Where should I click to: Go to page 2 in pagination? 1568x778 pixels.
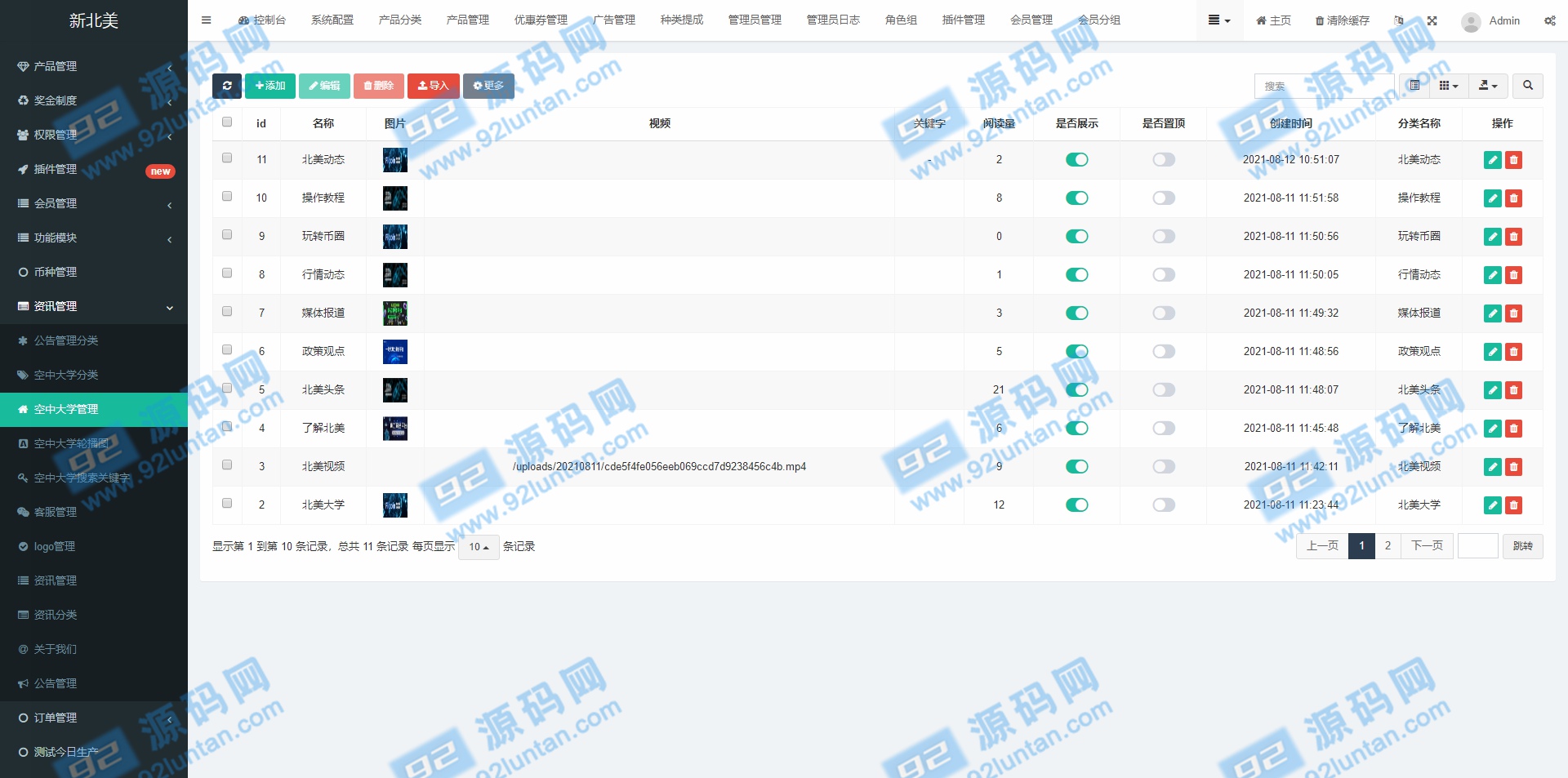[x=1388, y=545]
